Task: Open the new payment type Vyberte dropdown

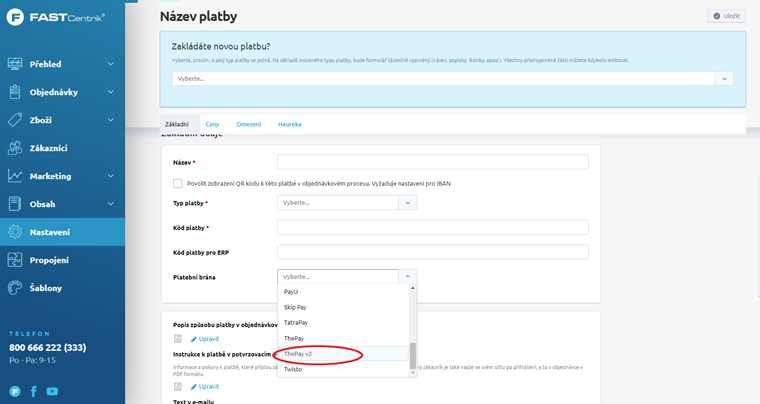Action: (x=452, y=78)
